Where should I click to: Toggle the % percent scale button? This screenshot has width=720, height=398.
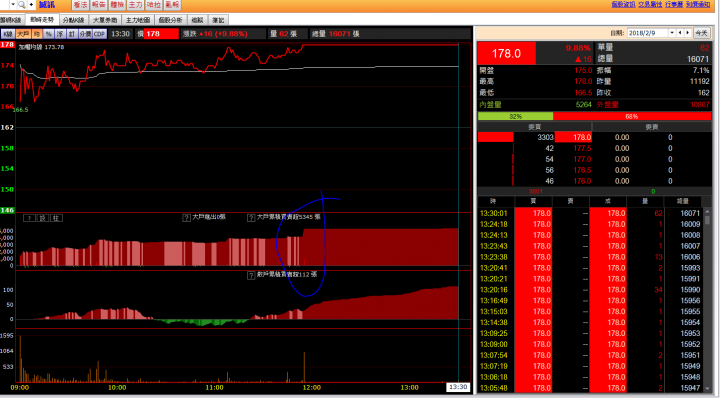pyautogui.click(x=49, y=34)
